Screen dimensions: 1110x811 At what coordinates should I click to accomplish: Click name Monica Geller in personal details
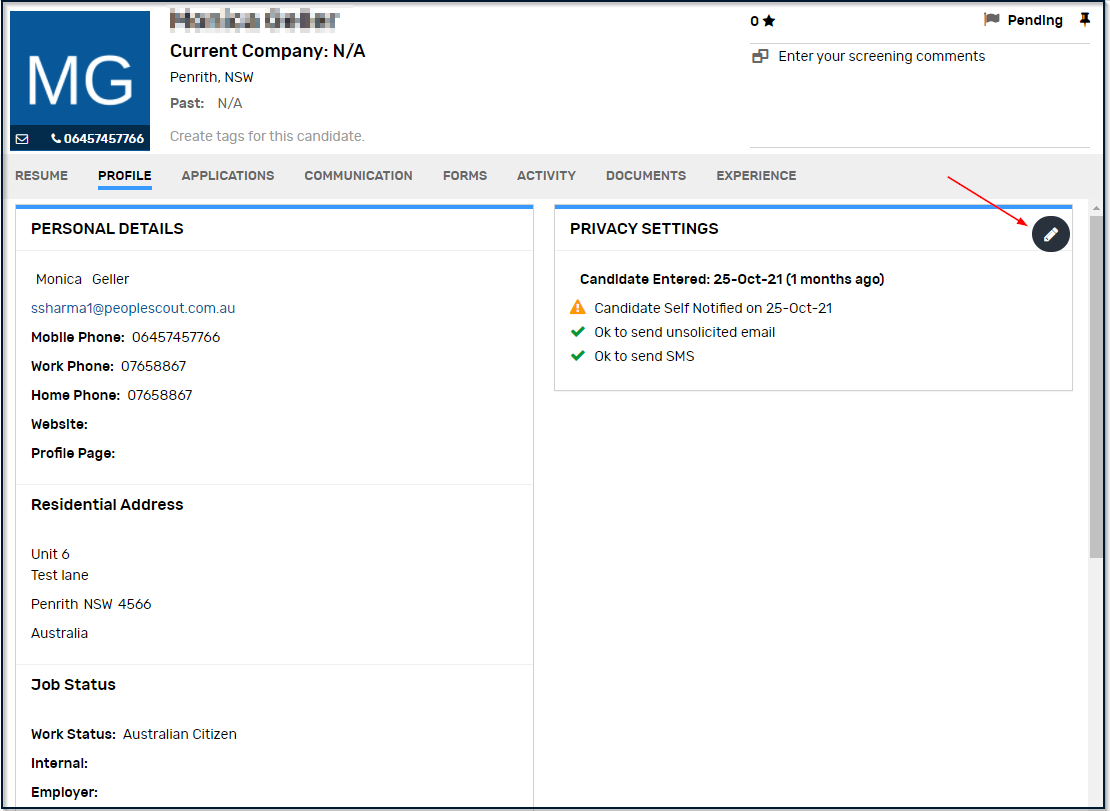82,279
